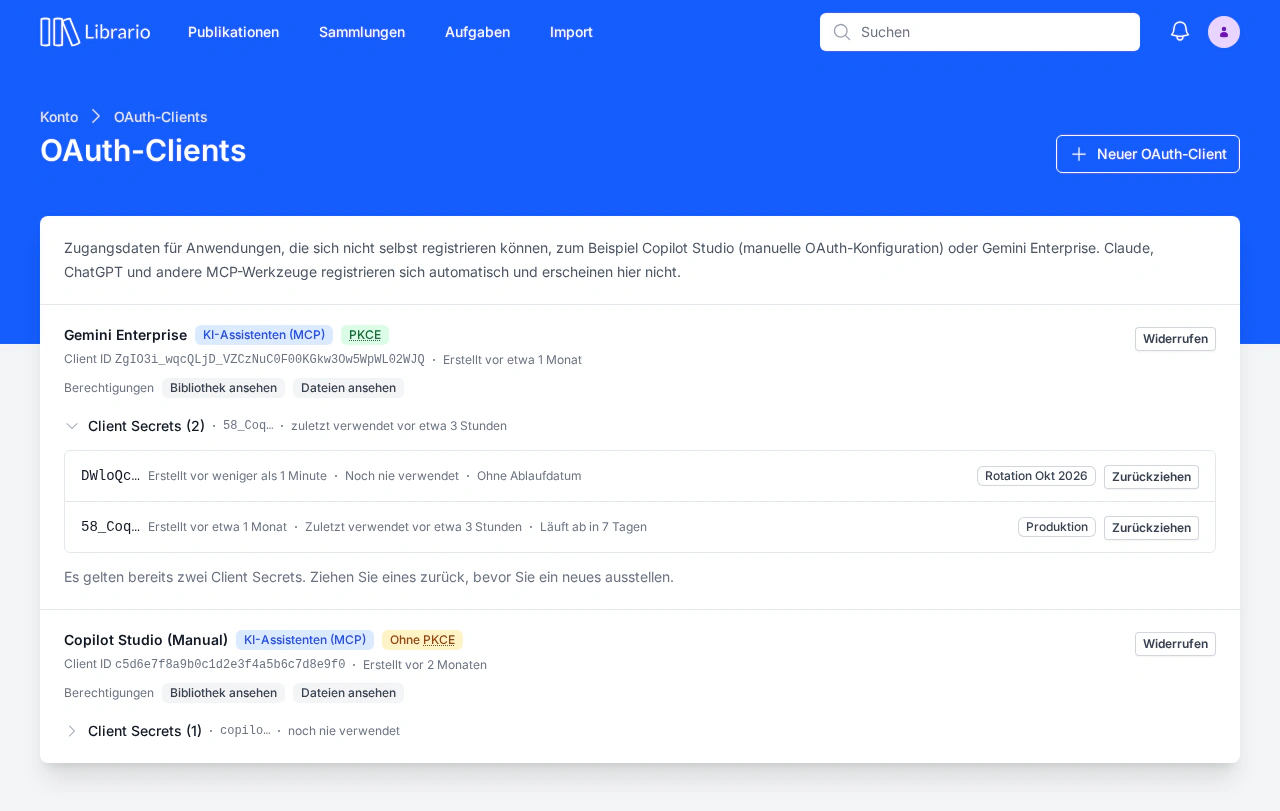Screen dimensions: 1280x811
Task: Click the Gemini Enterprise heading
Action: [x=125, y=335]
